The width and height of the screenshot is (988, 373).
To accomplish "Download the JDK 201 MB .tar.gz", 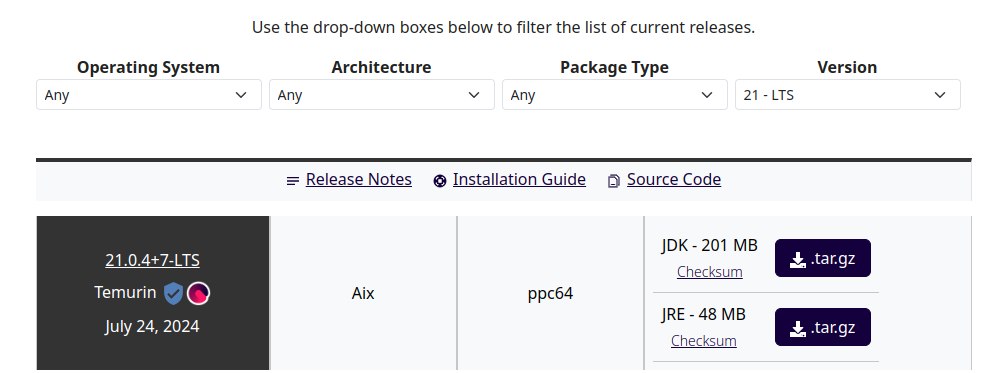I will (823, 258).
